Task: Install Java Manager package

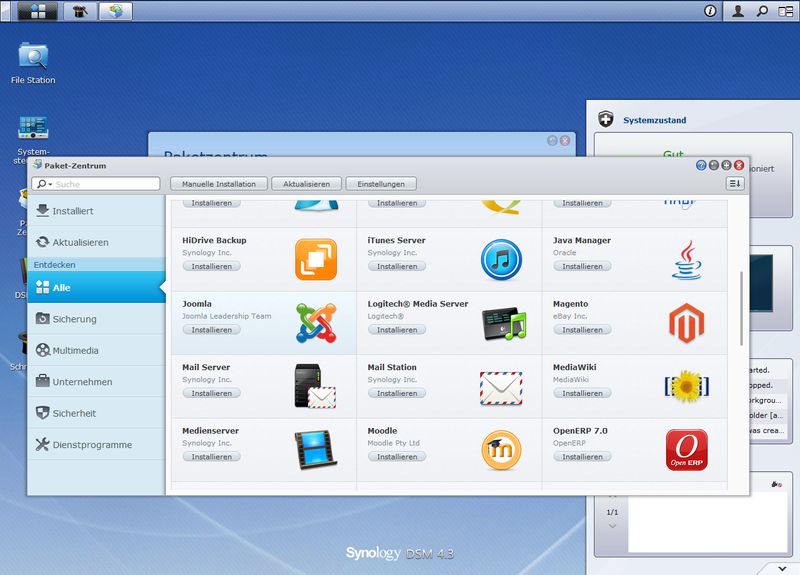Action: (x=582, y=266)
